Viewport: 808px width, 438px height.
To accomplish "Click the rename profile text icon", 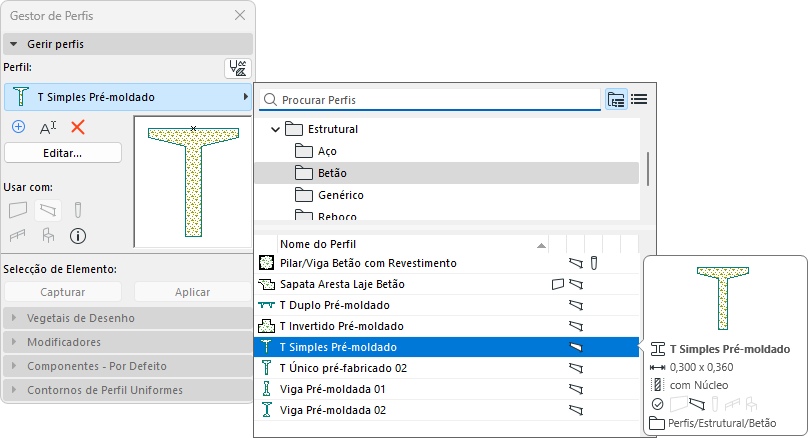I will point(48,127).
